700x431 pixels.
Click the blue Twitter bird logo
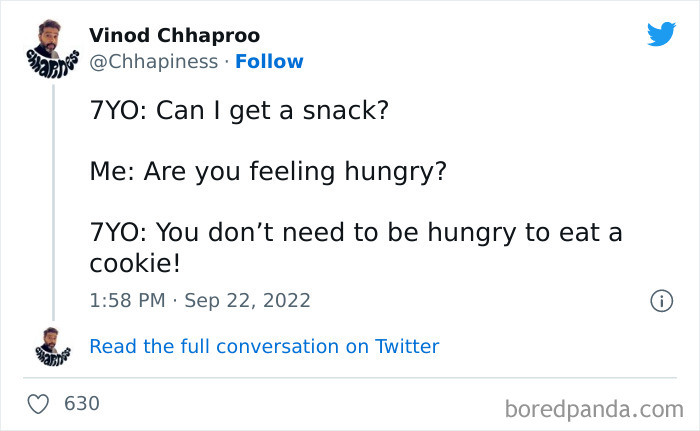point(661,35)
